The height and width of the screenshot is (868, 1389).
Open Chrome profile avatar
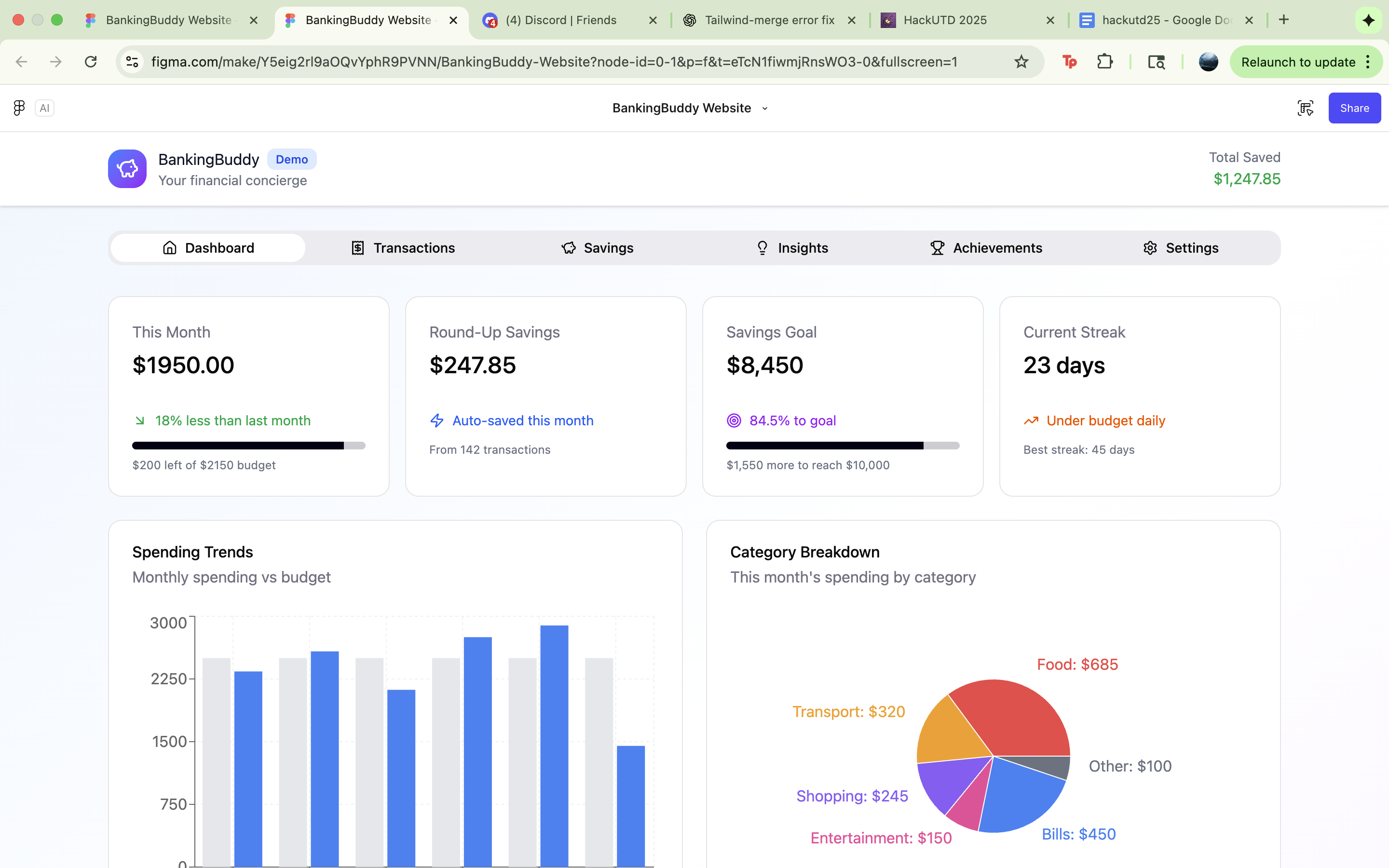click(x=1208, y=62)
